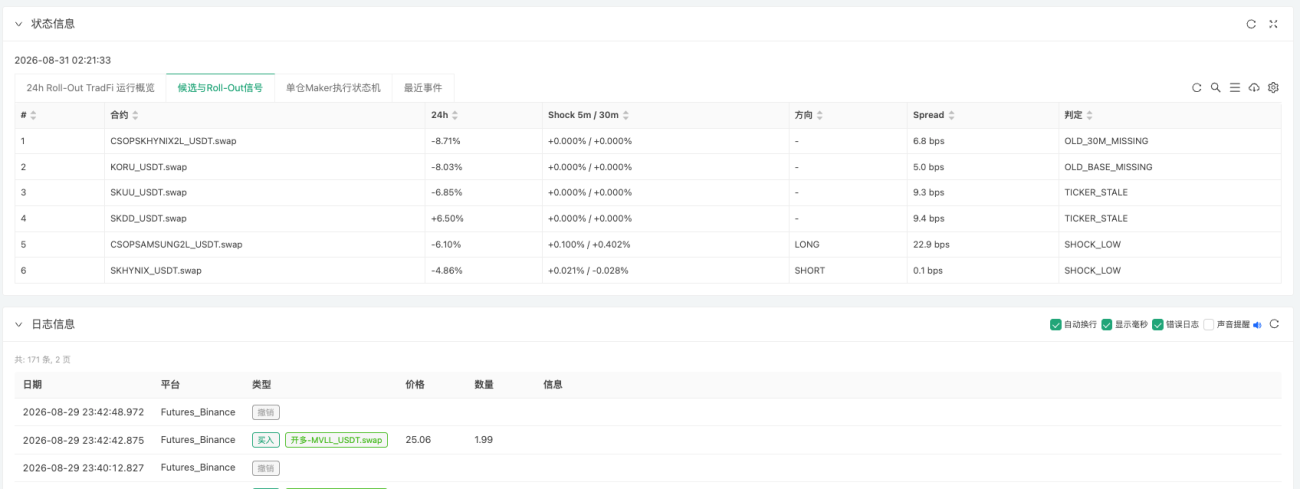Click timestamp 2026-08-31 02:21:33
This screenshot has height=489, width=1300.
click(63, 60)
